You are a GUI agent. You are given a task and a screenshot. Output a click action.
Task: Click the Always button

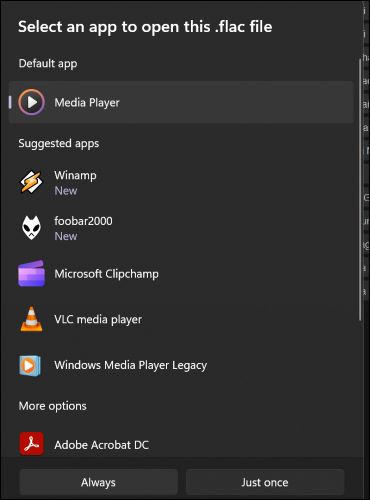(98, 482)
